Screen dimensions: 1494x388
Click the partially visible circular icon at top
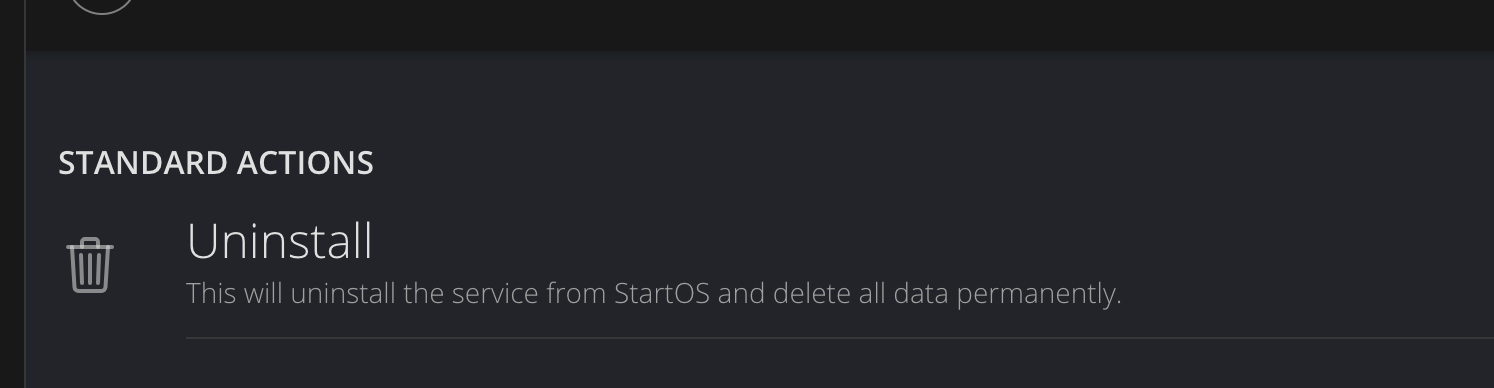(x=103, y=7)
